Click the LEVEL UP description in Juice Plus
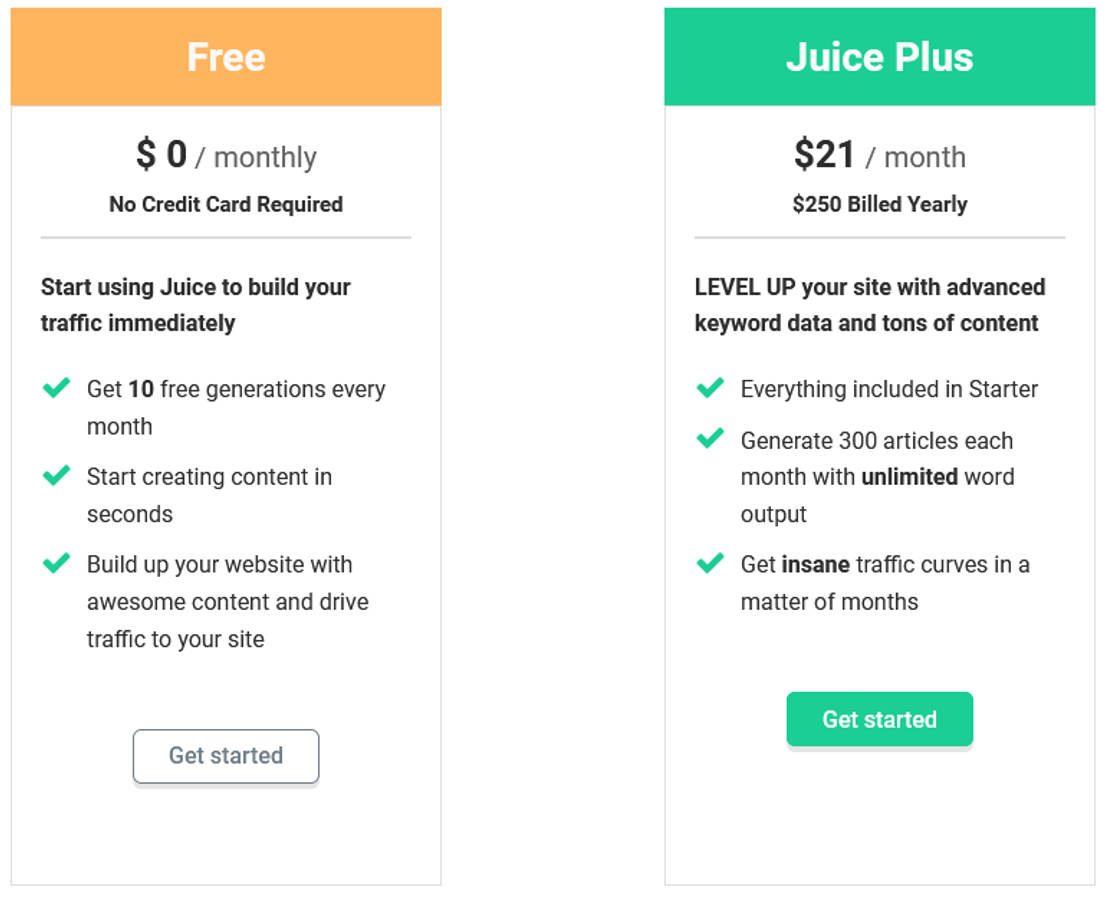Viewport: 1108px width, 897px height. coord(869,304)
